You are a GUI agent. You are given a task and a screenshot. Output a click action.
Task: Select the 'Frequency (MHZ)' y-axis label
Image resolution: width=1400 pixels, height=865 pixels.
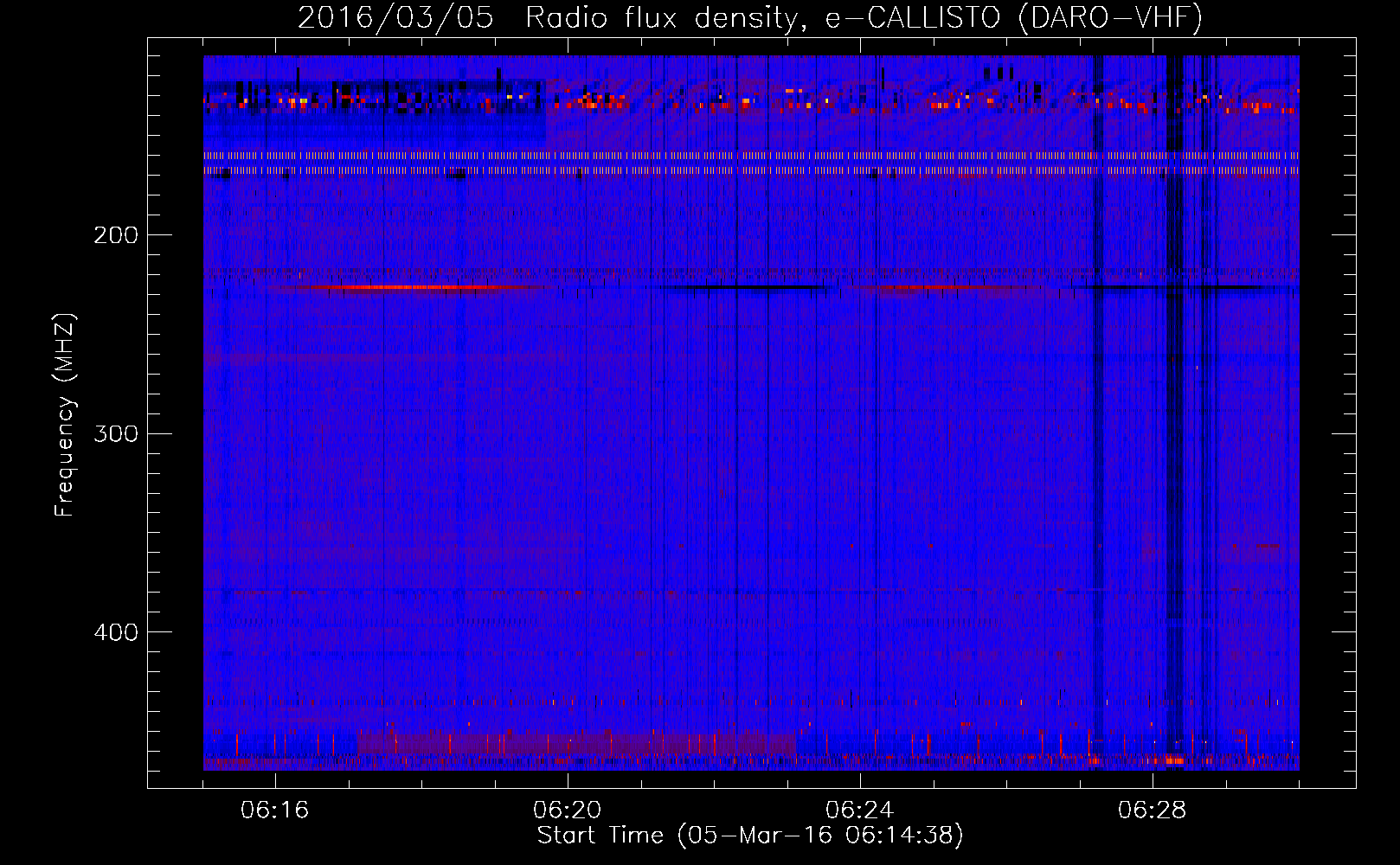[65, 415]
